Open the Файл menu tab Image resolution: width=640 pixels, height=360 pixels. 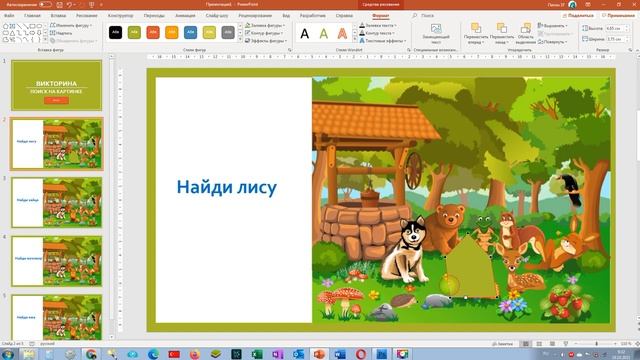tap(9, 16)
